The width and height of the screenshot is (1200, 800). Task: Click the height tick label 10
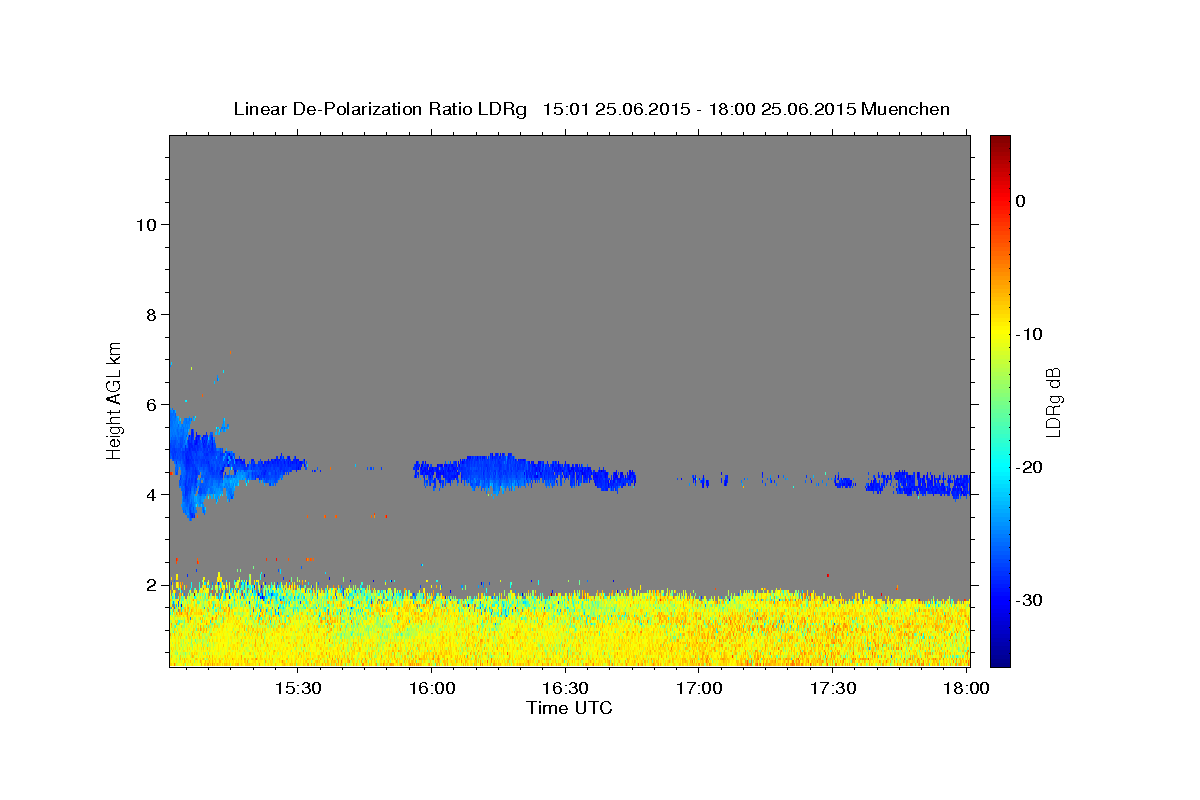pos(146,225)
